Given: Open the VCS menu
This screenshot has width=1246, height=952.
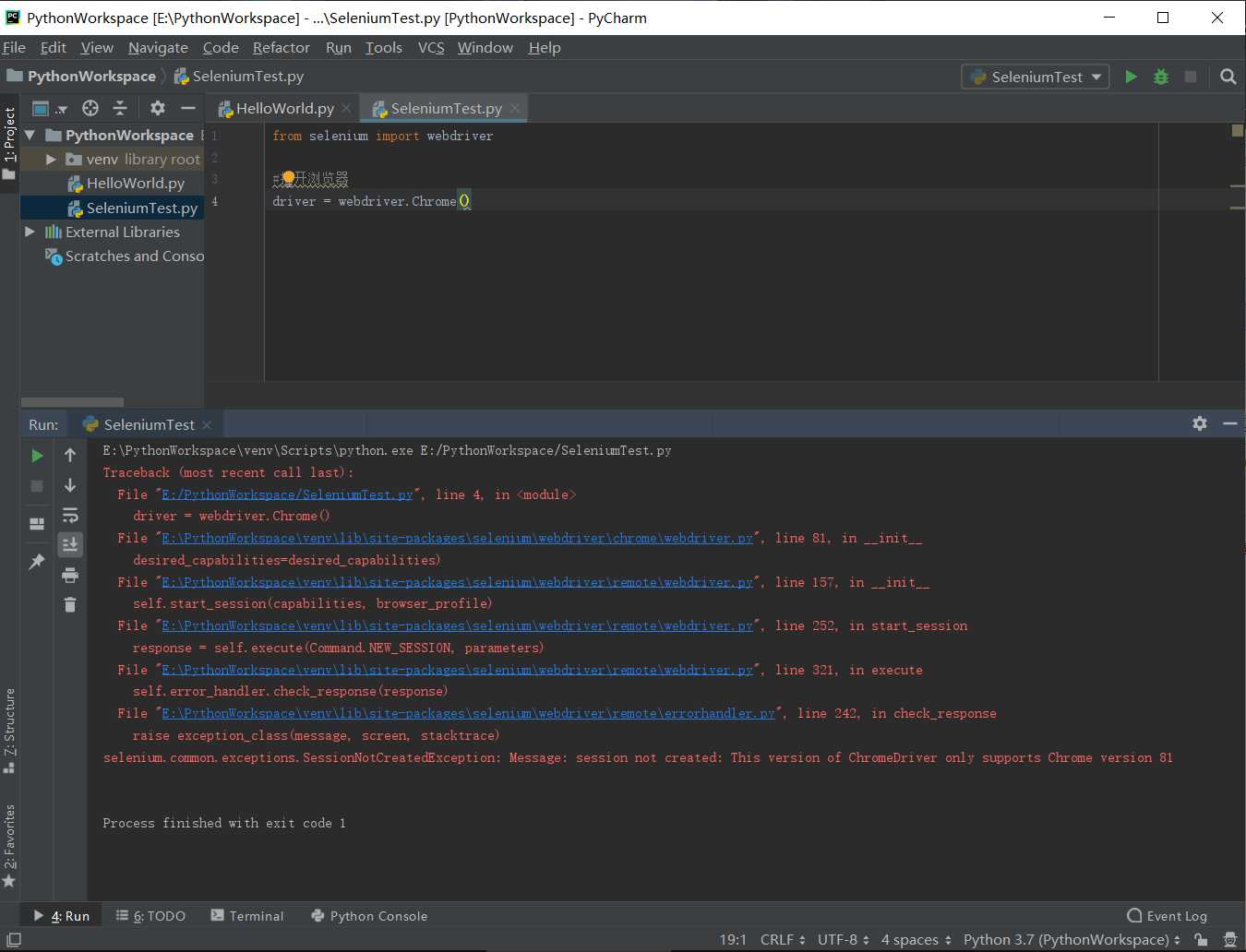Looking at the screenshot, I should point(431,47).
